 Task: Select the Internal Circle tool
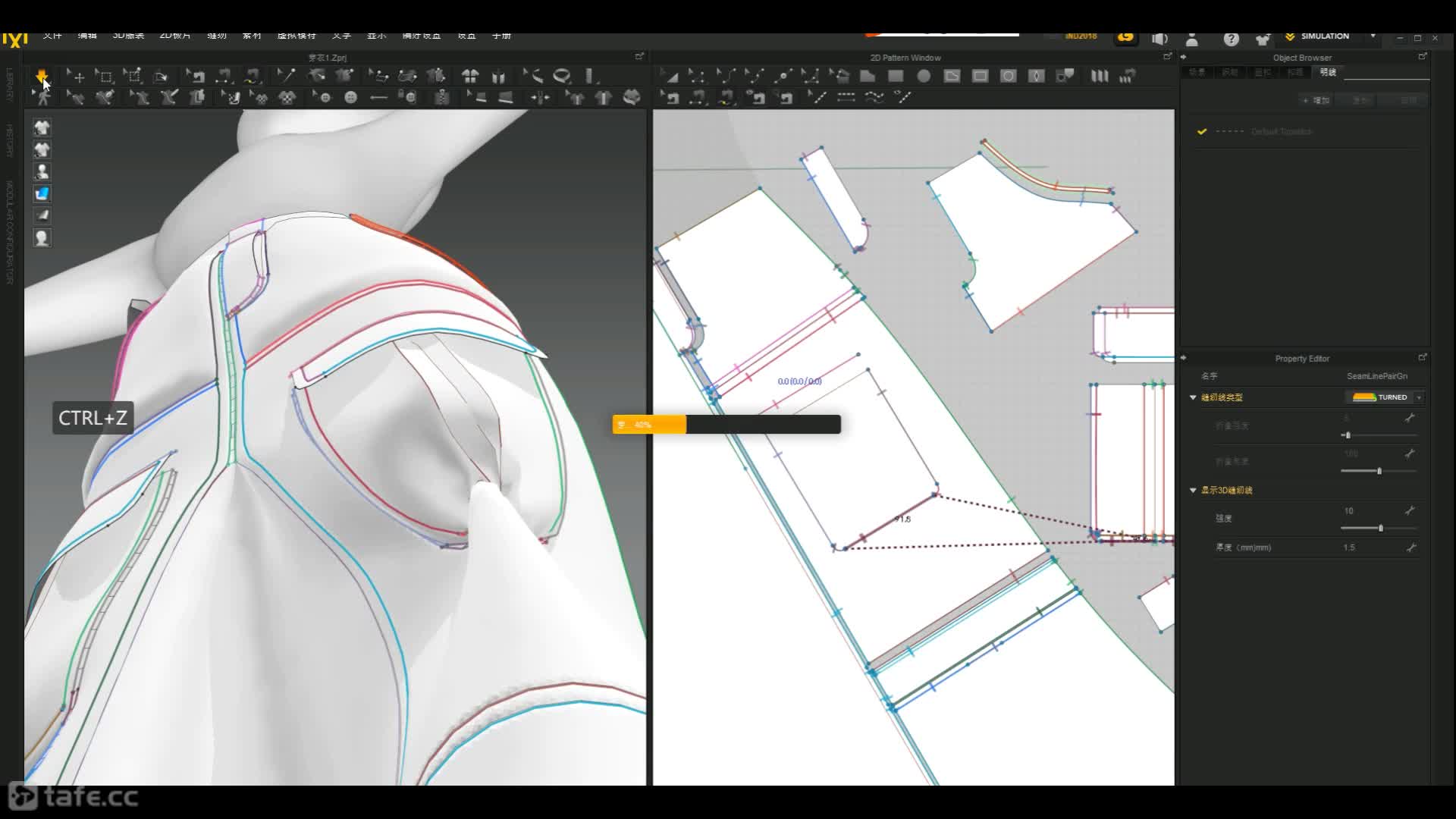click(1008, 76)
